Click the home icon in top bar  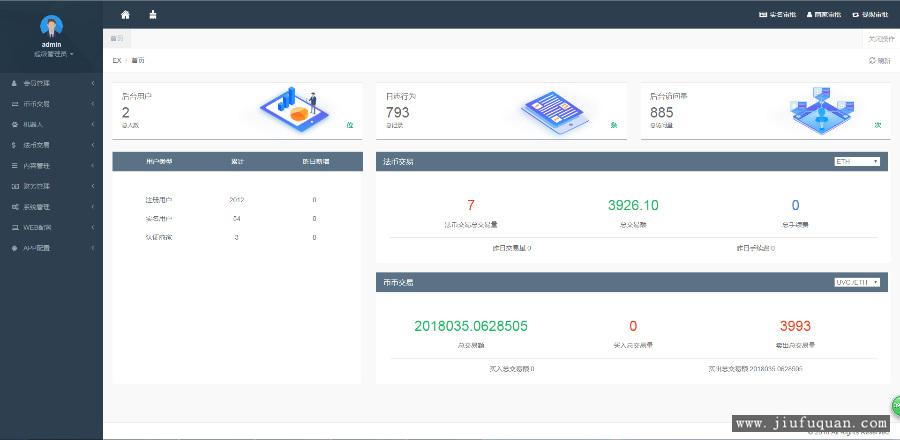[125, 15]
